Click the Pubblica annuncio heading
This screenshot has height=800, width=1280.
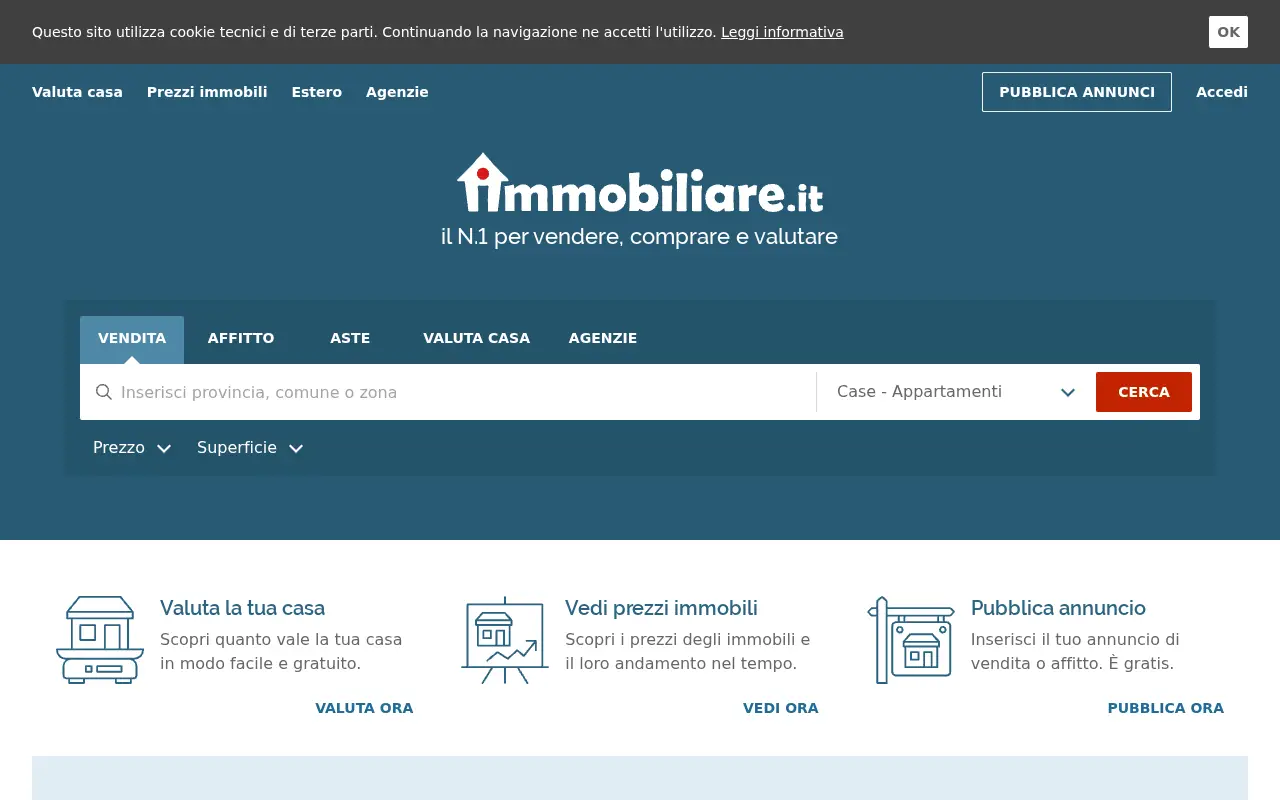pos(1058,608)
